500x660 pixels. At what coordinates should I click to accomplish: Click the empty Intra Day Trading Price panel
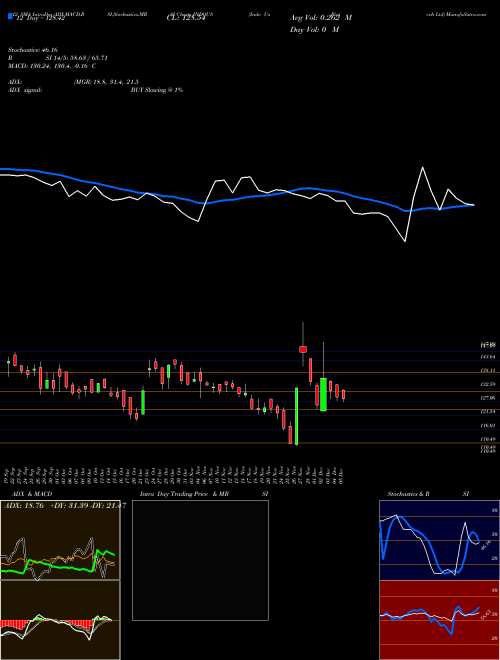tap(200, 560)
